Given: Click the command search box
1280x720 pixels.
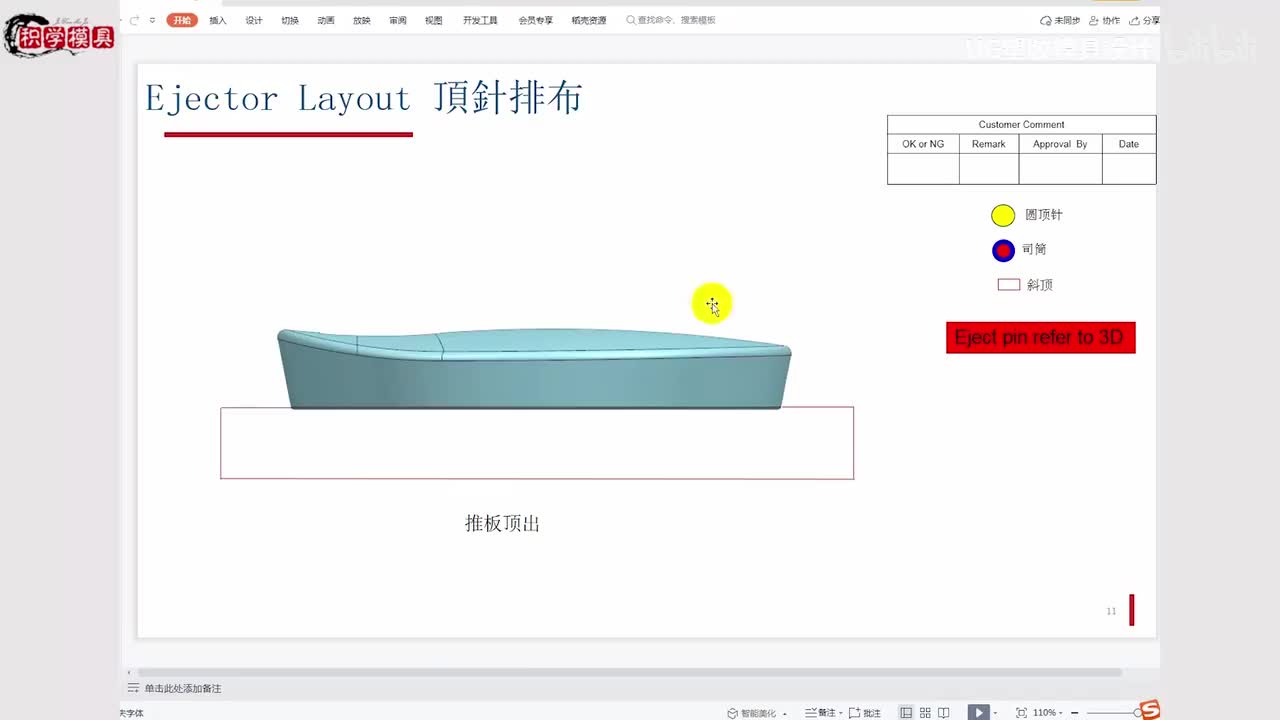Looking at the screenshot, I should click(x=672, y=20).
